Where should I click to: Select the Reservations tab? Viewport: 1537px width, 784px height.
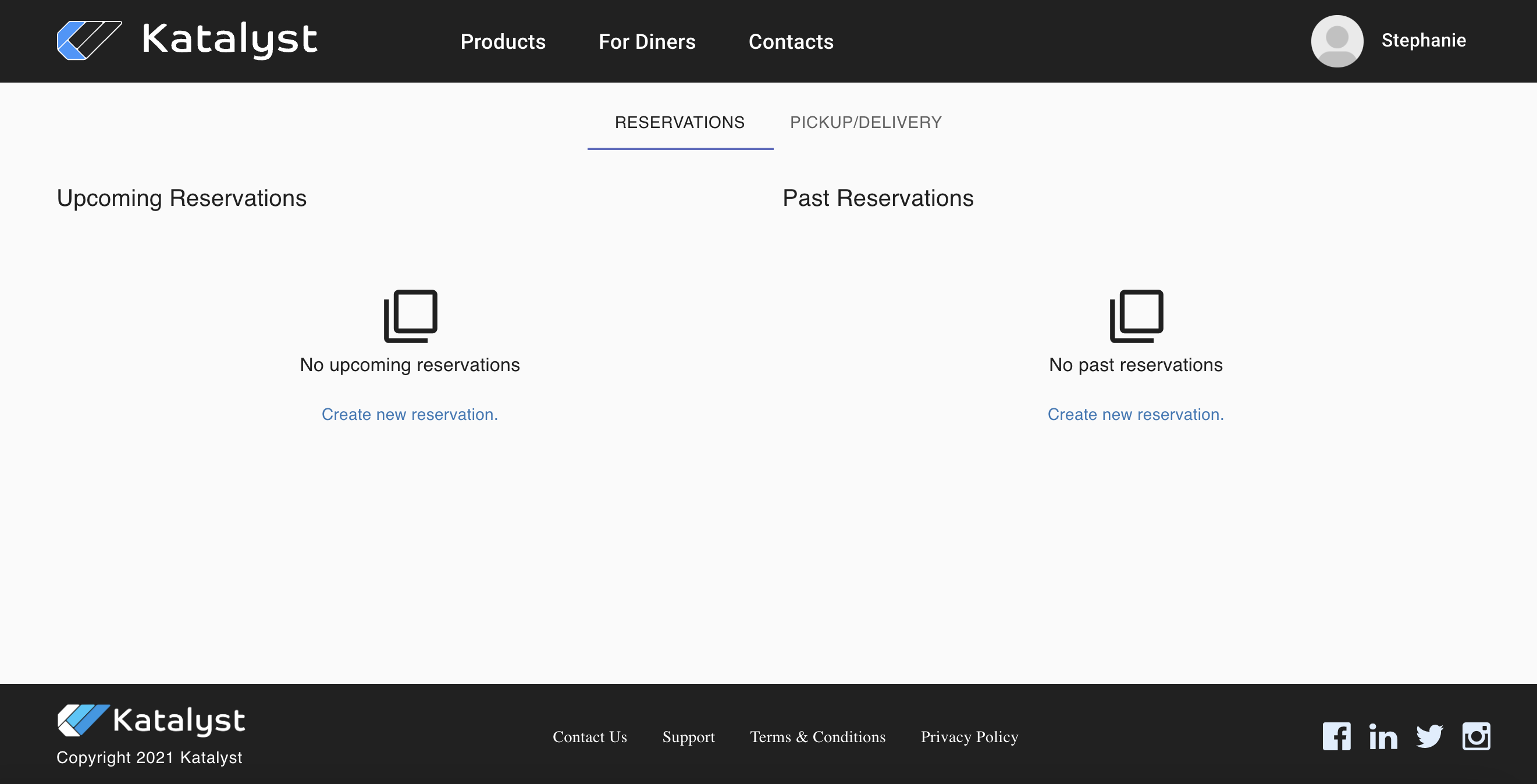coord(679,122)
